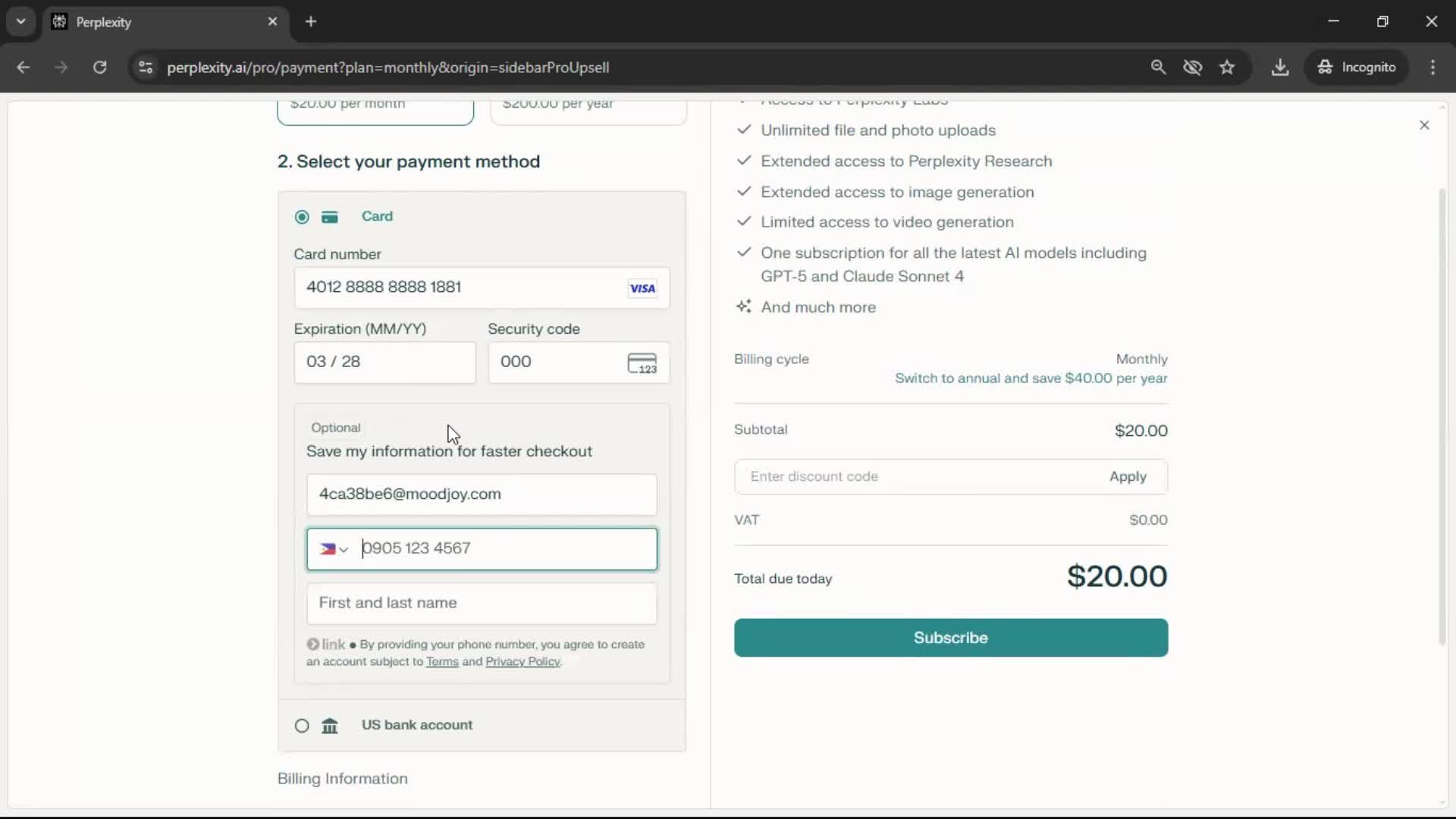The height and width of the screenshot is (819, 1456).
Task: Click the CVC card icon in security code
Action: pos(642,363)
